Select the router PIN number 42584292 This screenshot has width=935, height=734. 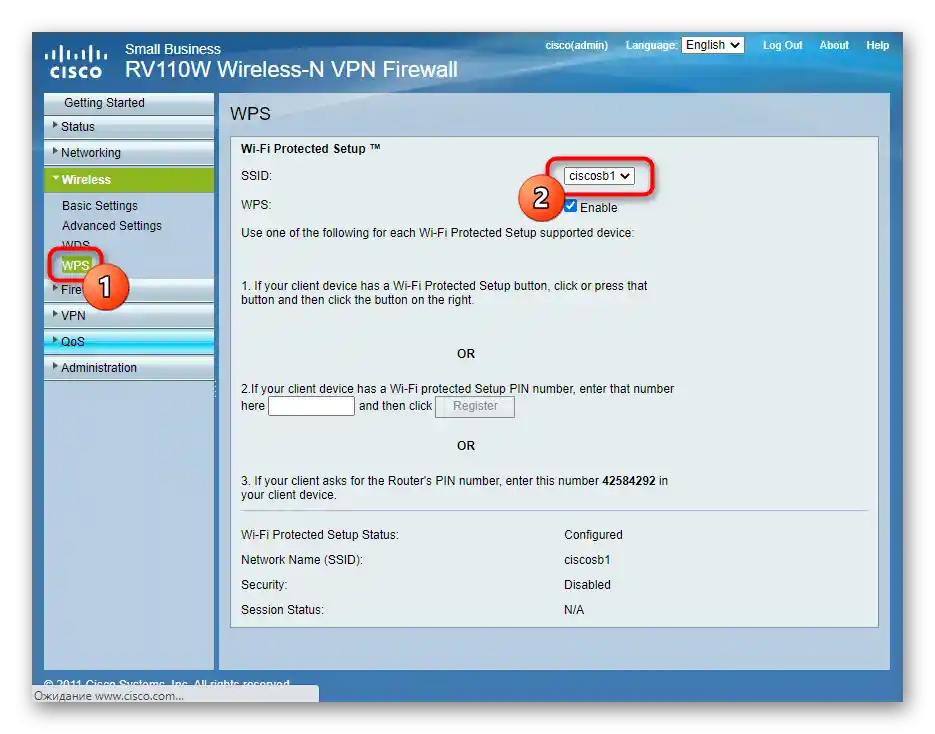tap(629, 481)
